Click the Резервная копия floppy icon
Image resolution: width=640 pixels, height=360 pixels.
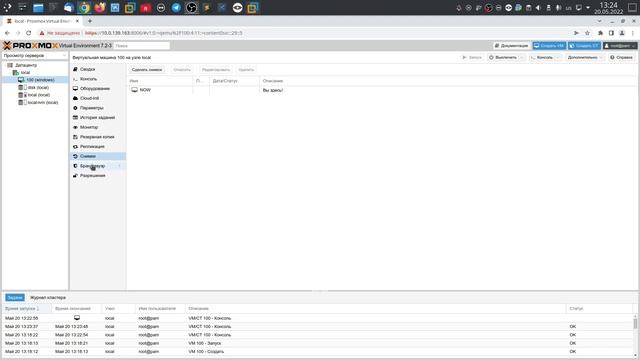(x=75, y=137)
